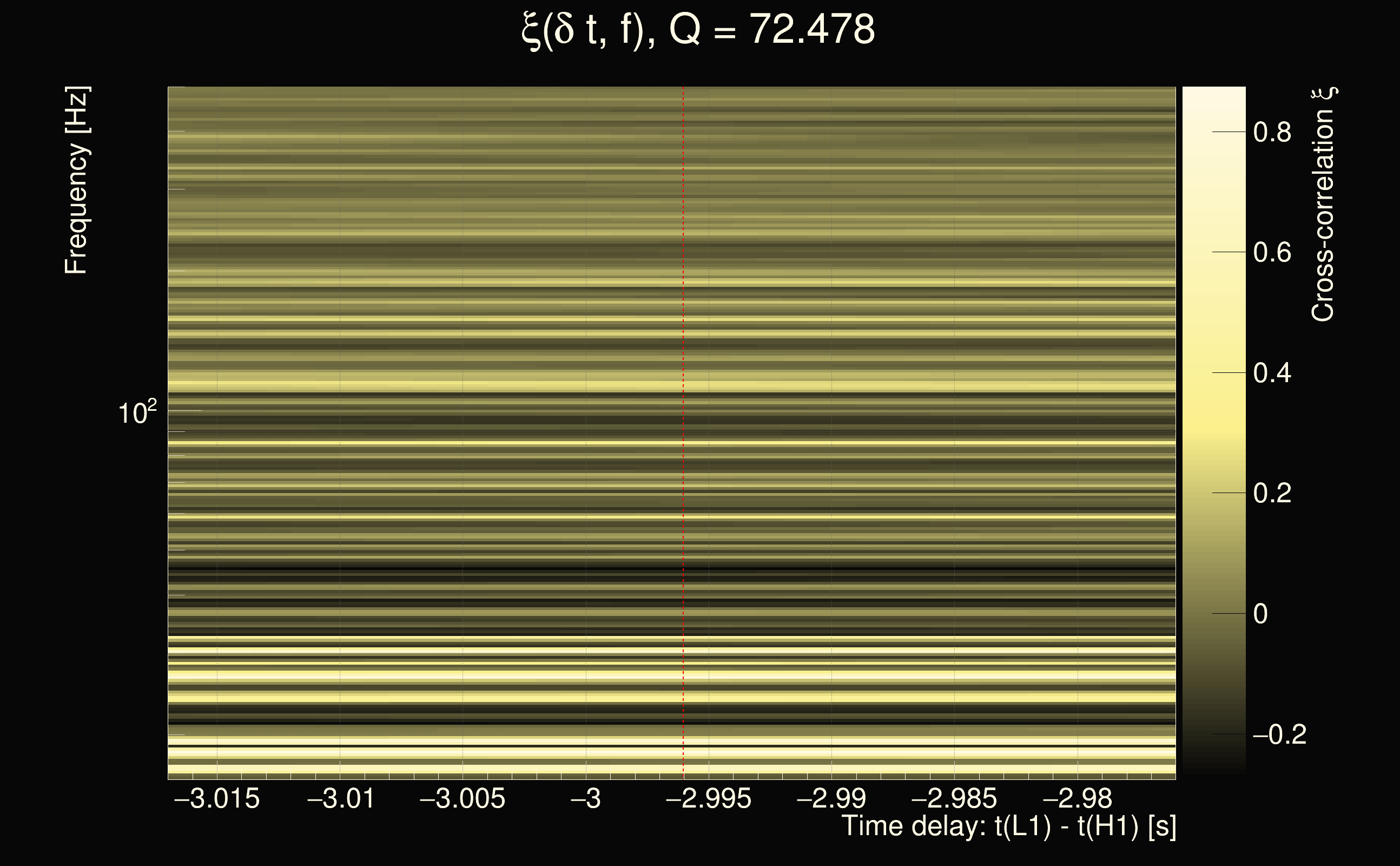
Task: Click the Time delay x-axis label
Action: [x=1008, y=826]
